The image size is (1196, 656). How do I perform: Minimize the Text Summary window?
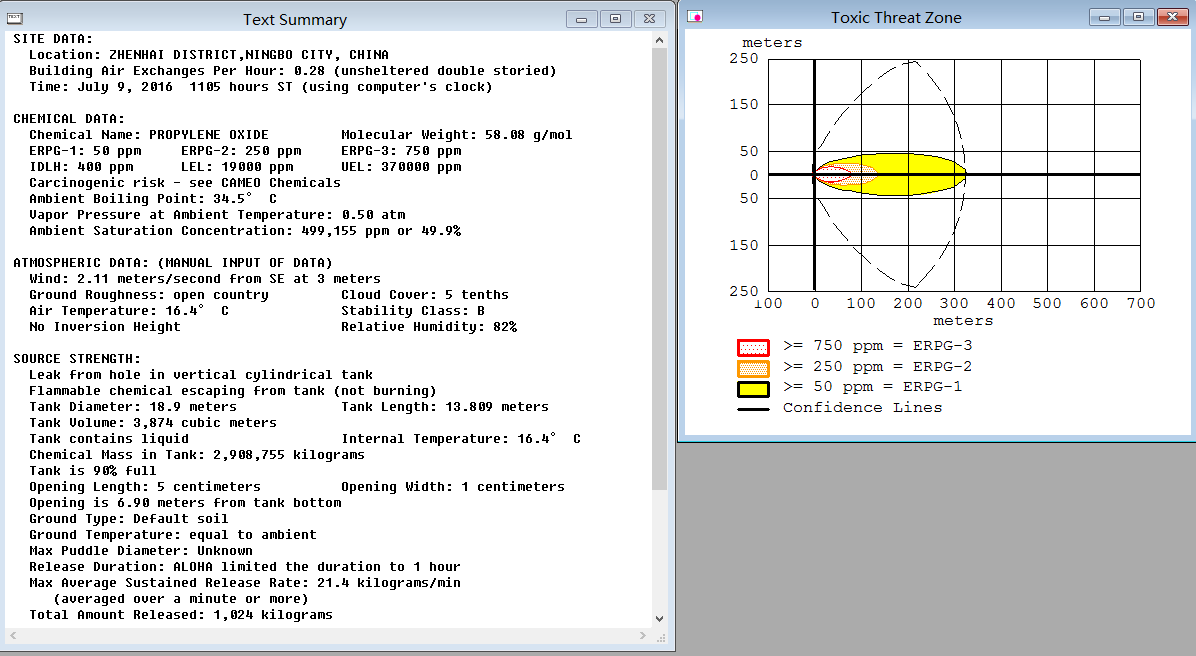coord(582,19)
